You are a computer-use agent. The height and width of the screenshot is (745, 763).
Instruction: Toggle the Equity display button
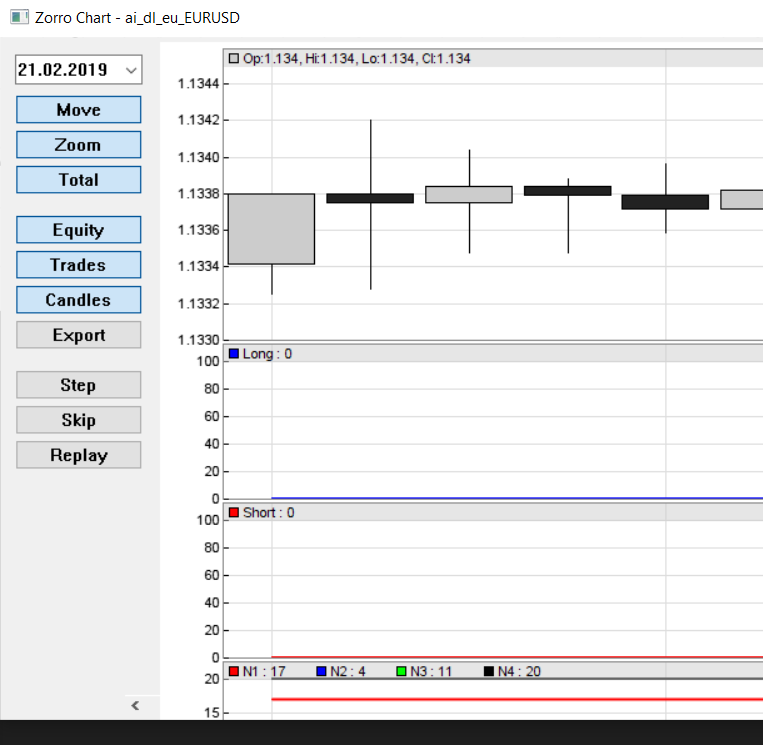click(x=78, y=230)
